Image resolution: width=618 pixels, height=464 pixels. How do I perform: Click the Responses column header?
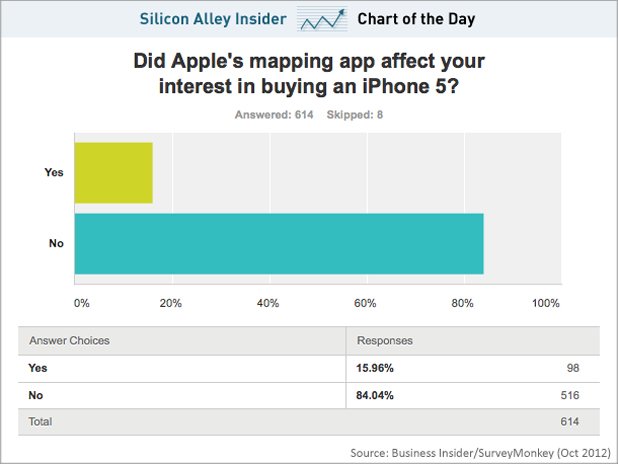[x=385, y=341]
